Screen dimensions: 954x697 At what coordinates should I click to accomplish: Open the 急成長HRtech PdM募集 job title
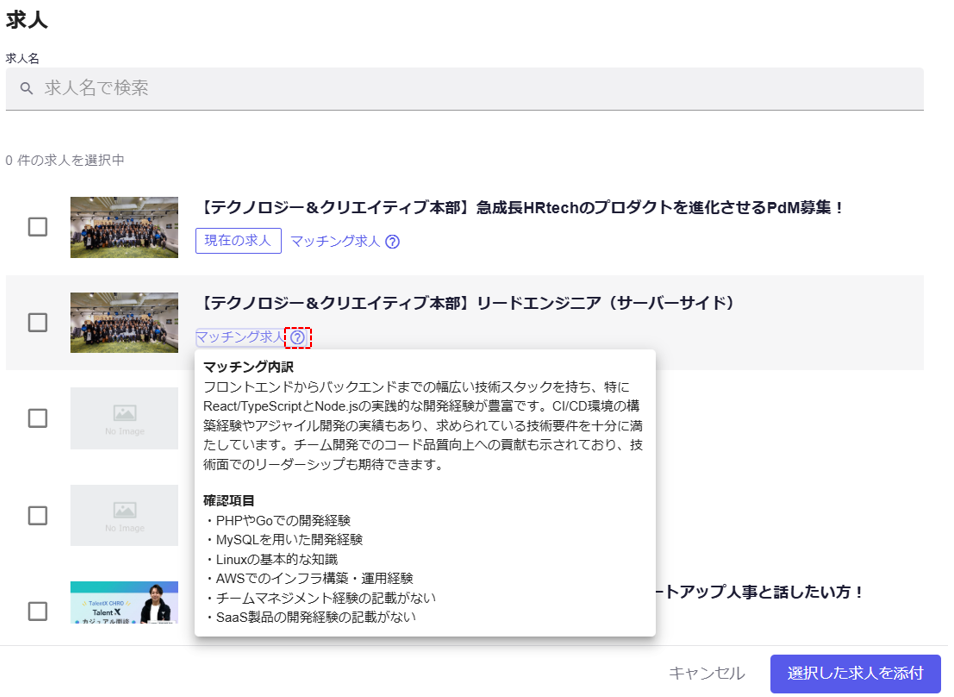click(x=520, y=208)
